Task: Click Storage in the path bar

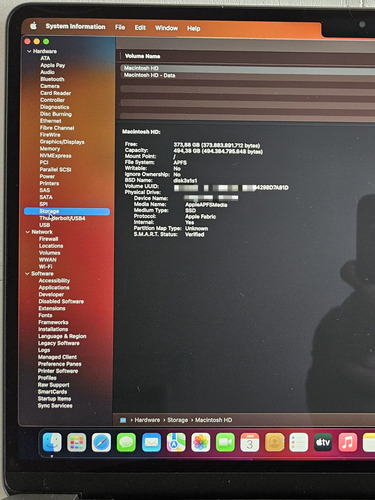Action: pyautogui.click(x=178, y=420)
